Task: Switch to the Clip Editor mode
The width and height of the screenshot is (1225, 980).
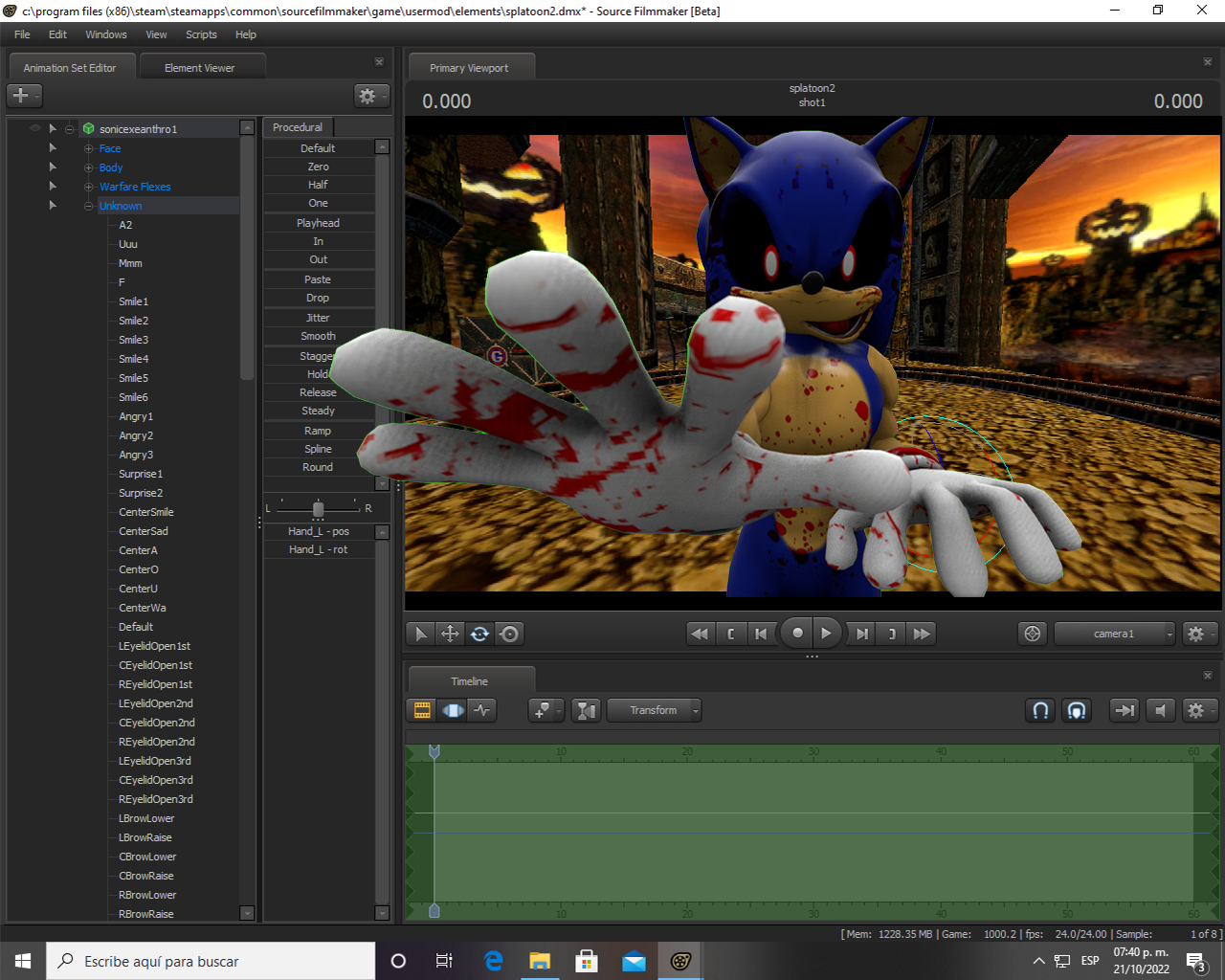Action: click(x=422, y=710)
